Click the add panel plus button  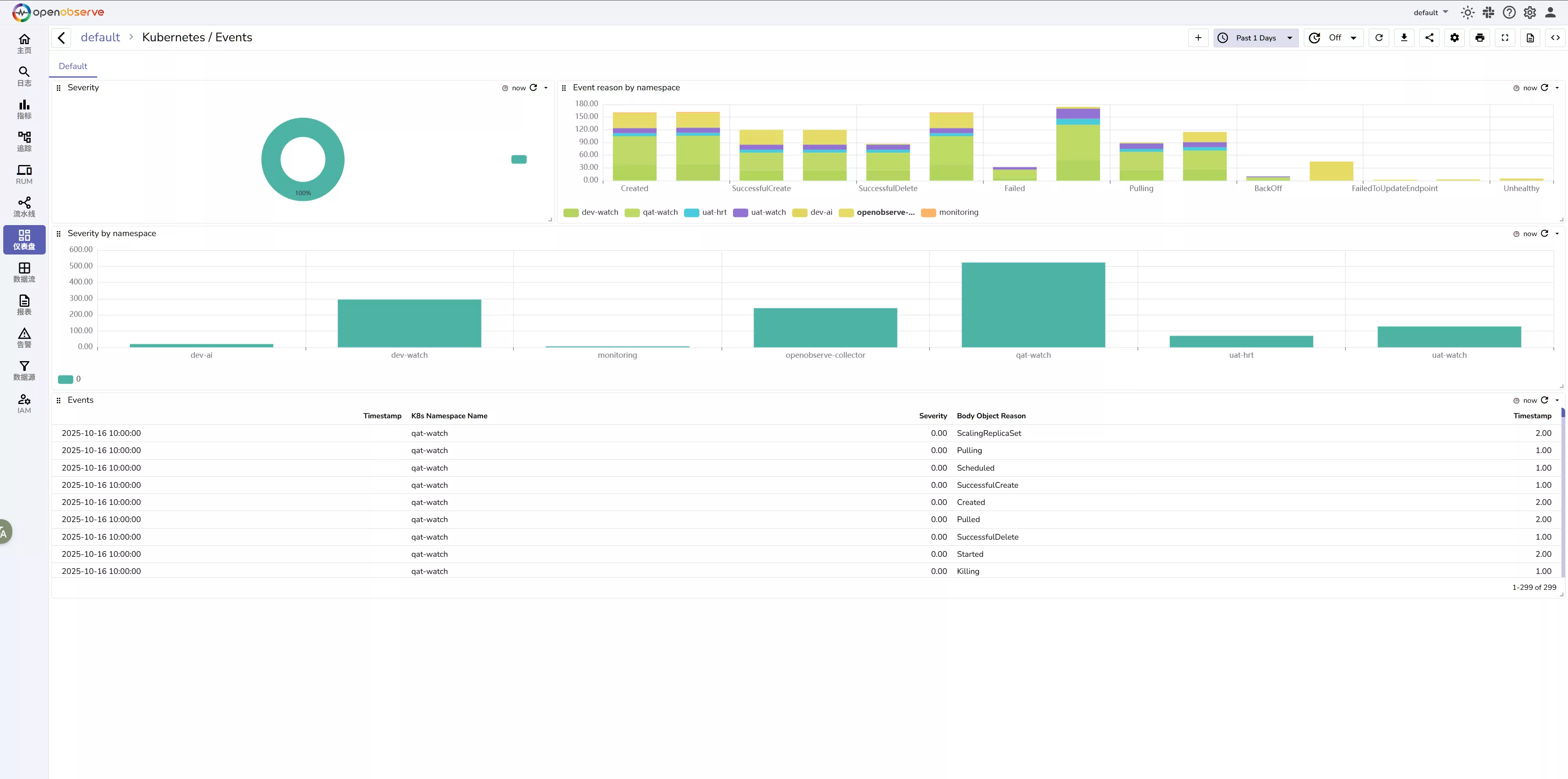tap(1198, 38)
